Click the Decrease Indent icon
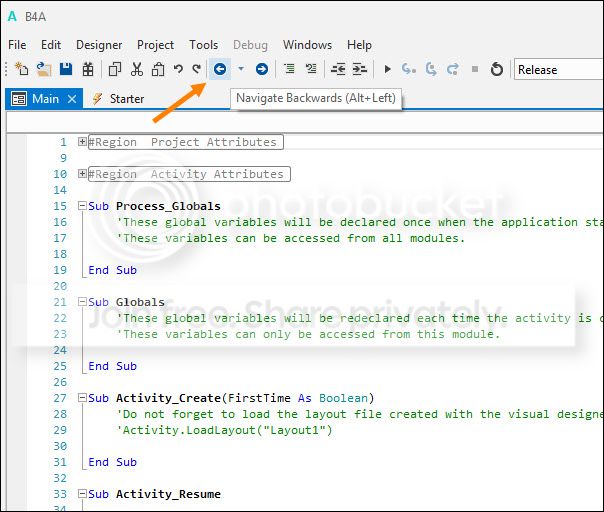604x512 pixels. click(x=338, y=69)
